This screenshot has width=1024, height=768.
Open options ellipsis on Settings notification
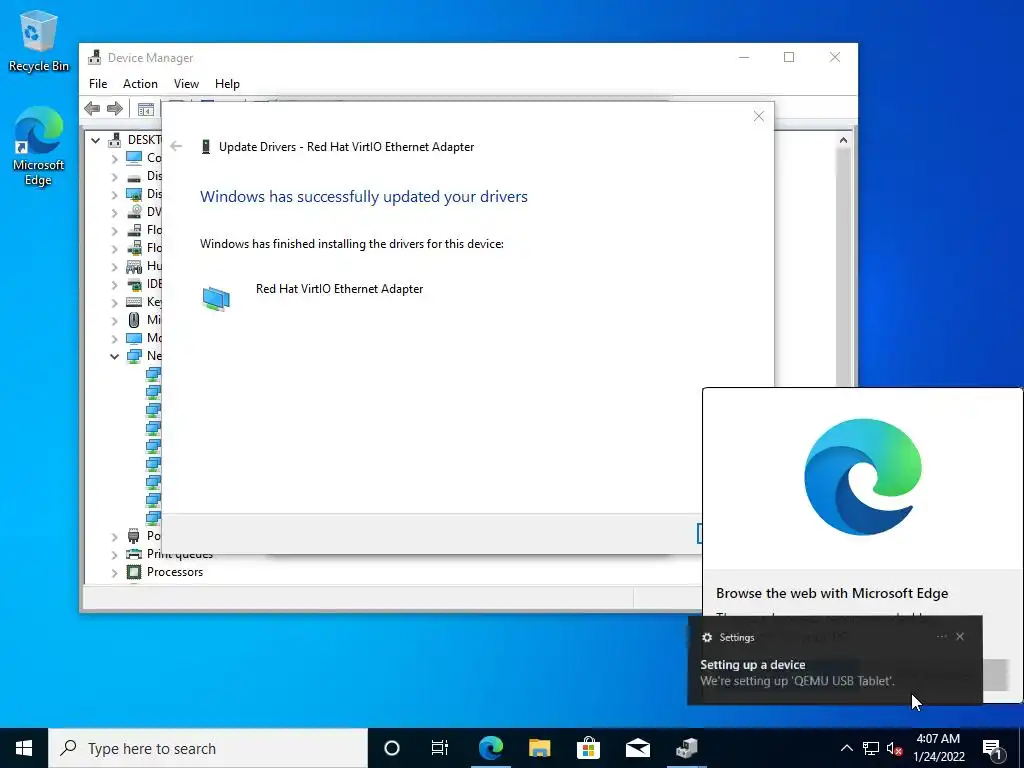point(941,637)
